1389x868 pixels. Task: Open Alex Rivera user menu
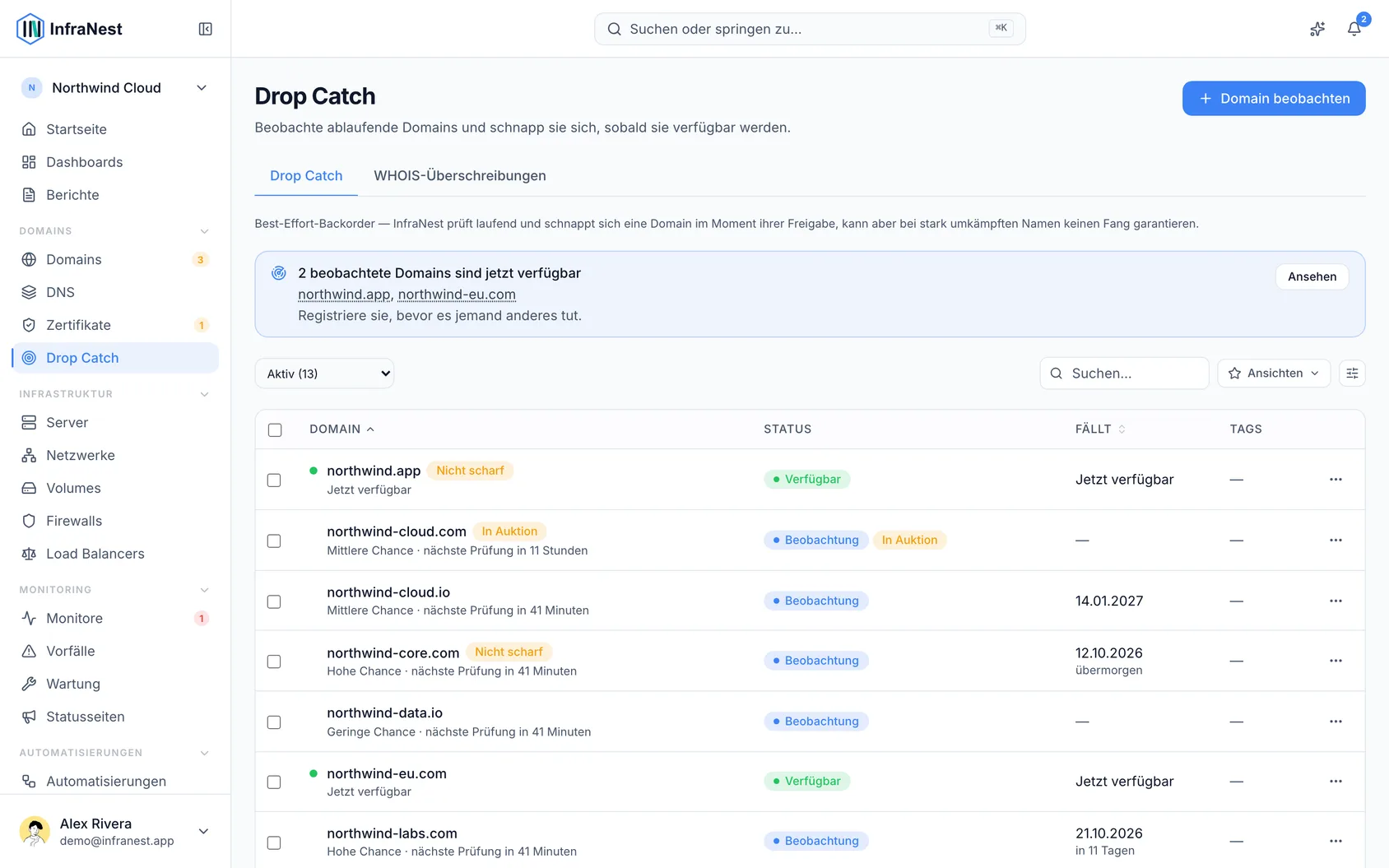(x=115, y=831)
